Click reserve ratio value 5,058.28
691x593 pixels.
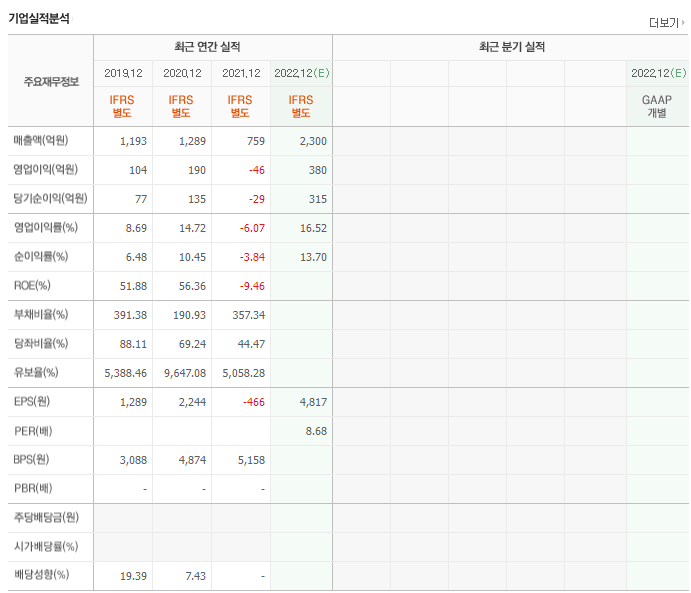(x=244, y=373)
